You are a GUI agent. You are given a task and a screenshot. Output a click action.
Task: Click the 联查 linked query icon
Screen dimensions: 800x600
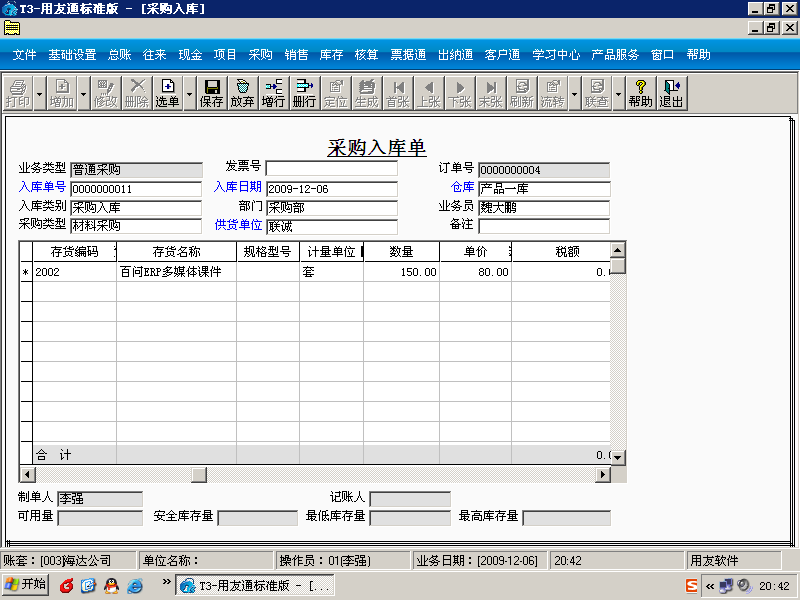[596, 93]
